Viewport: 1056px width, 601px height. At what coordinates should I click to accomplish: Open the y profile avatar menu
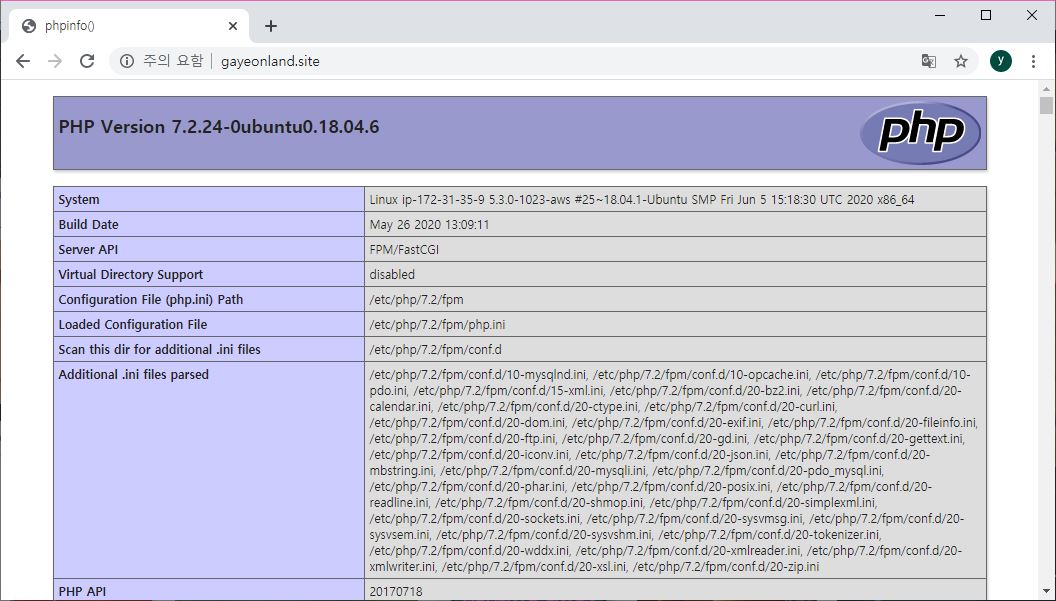tap(1000, 60)
